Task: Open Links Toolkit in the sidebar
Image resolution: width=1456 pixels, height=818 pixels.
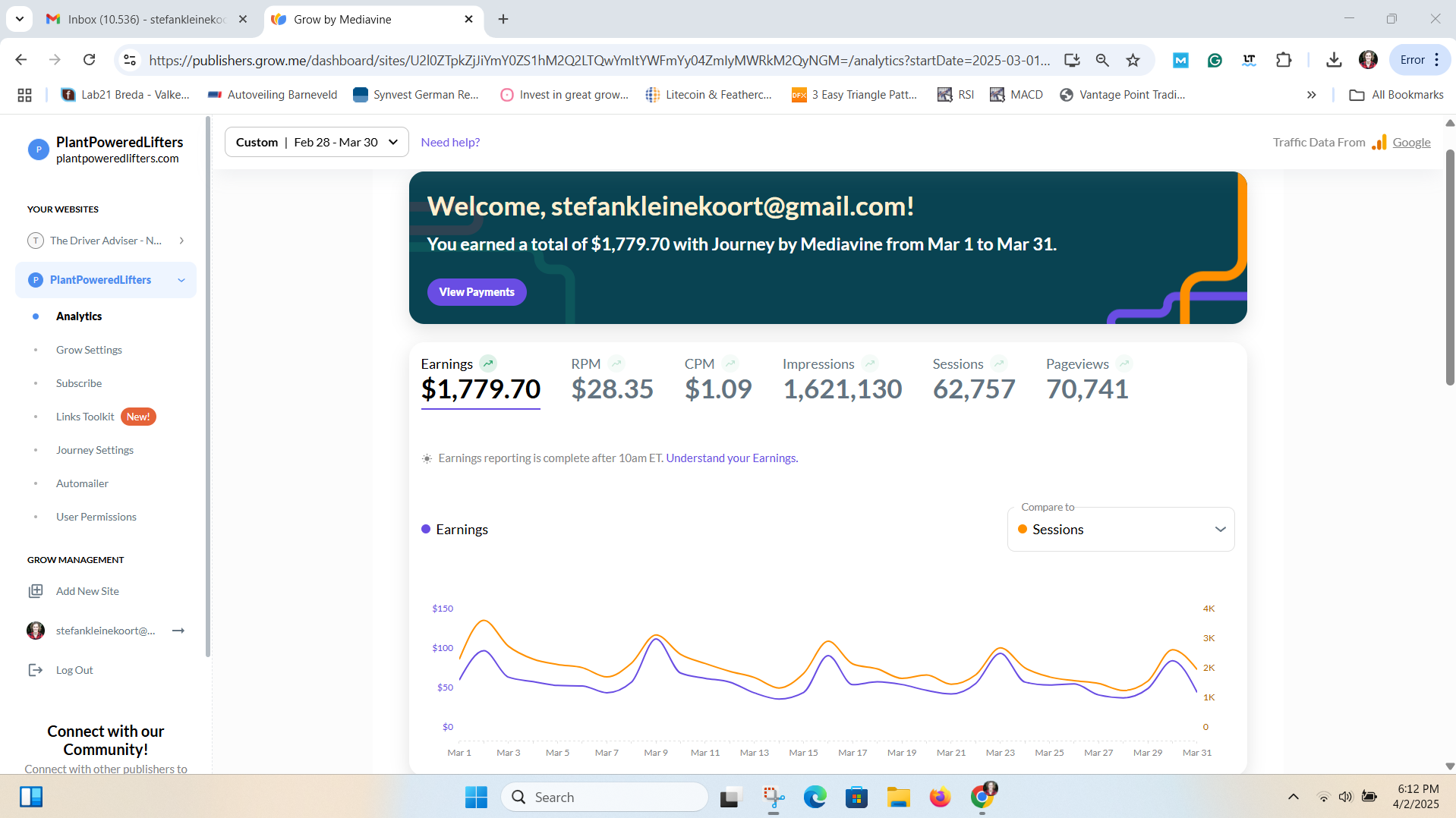Action: coord(85,417)
